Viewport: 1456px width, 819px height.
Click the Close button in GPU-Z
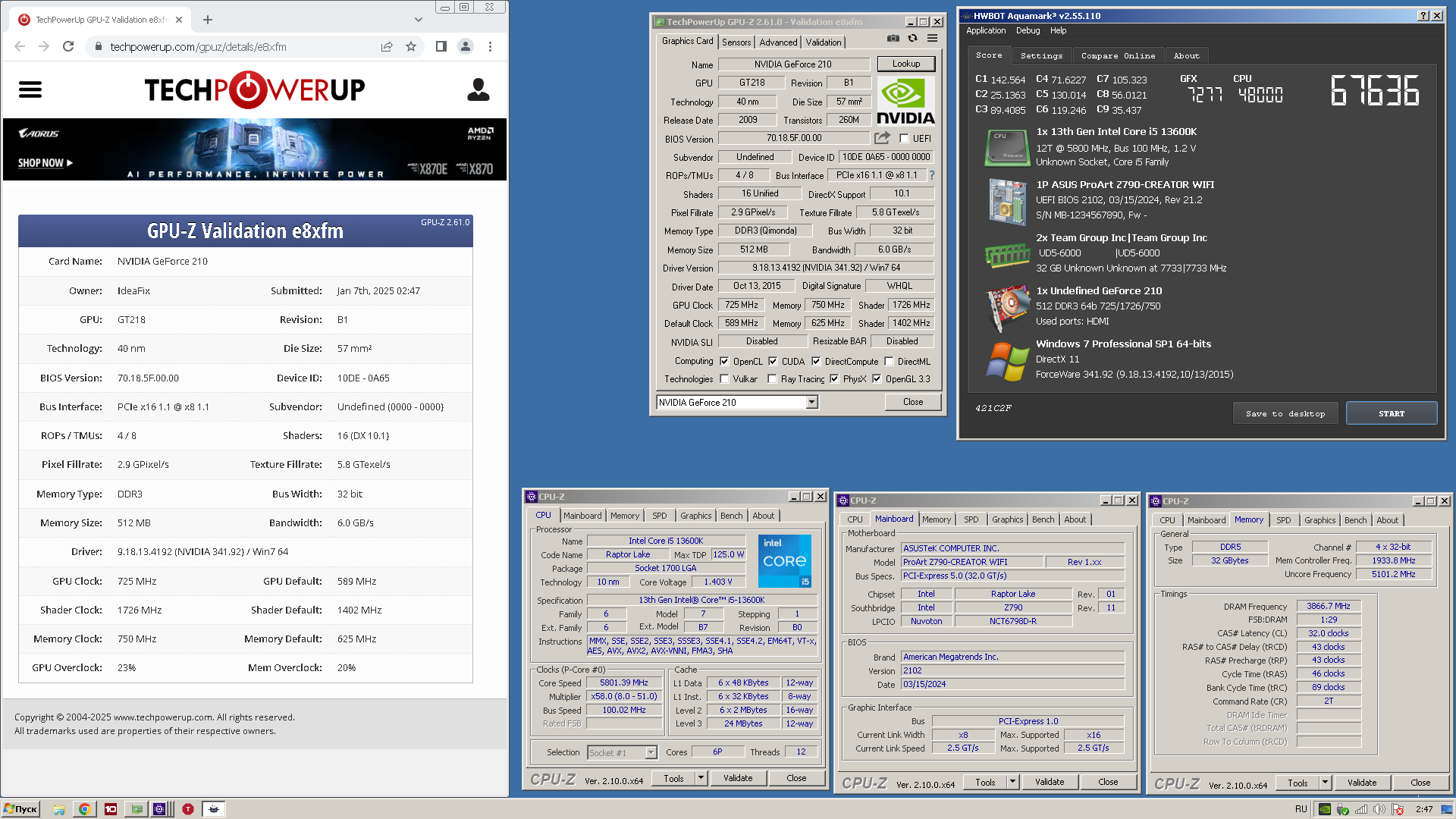[913, 402]
